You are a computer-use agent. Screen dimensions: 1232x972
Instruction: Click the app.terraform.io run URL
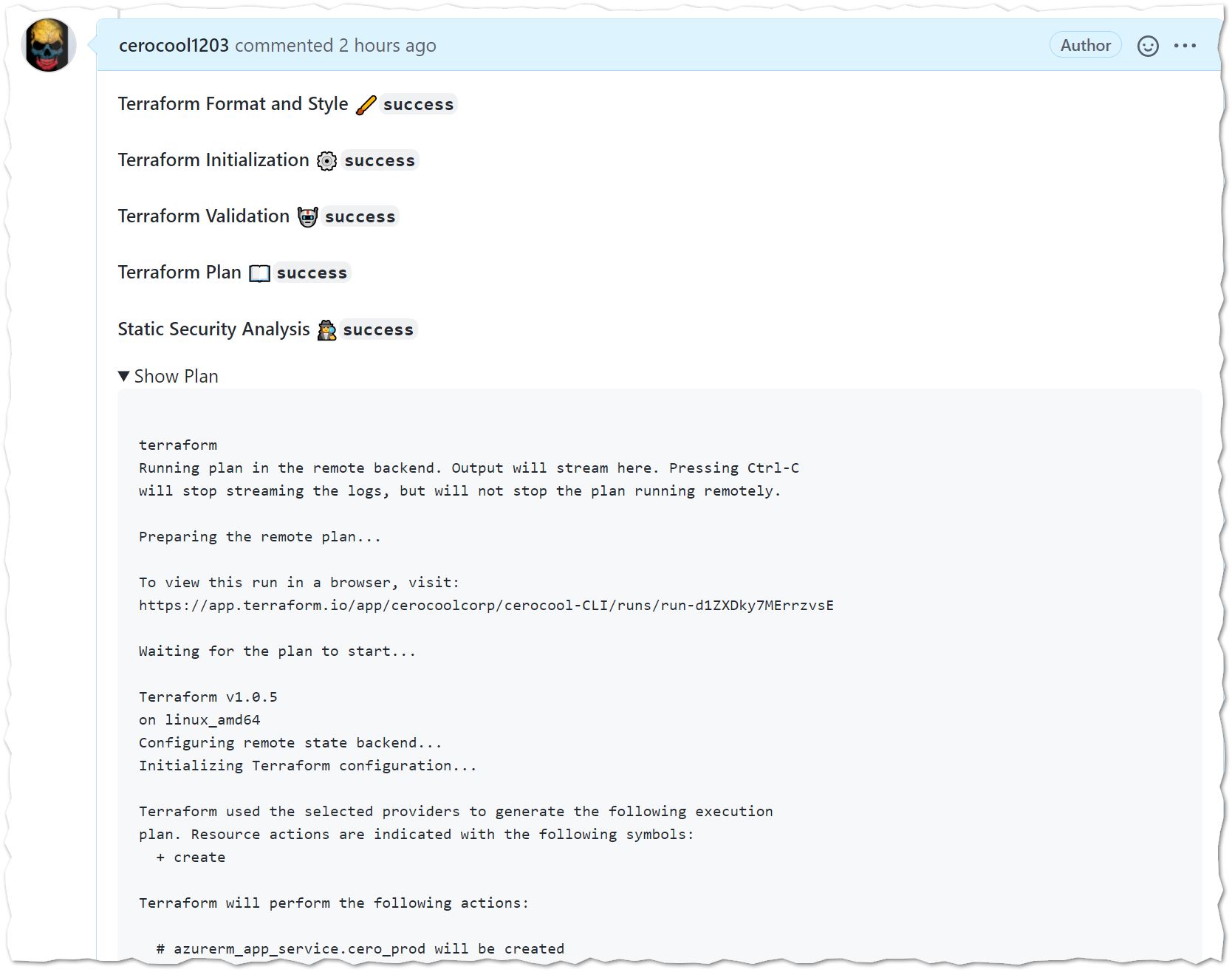point(485,606)
